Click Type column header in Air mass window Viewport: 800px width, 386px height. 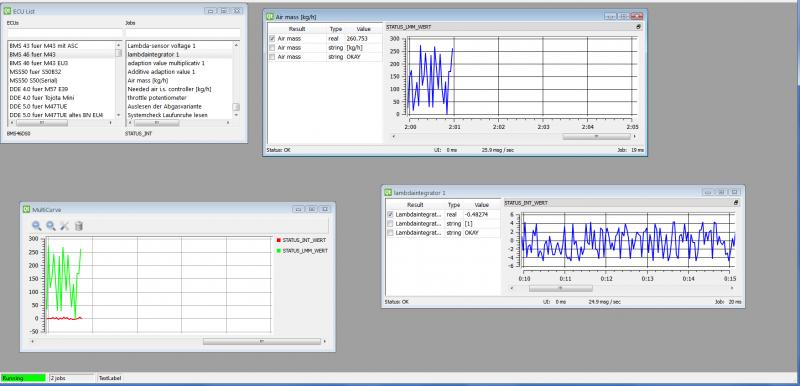[336, 29]
